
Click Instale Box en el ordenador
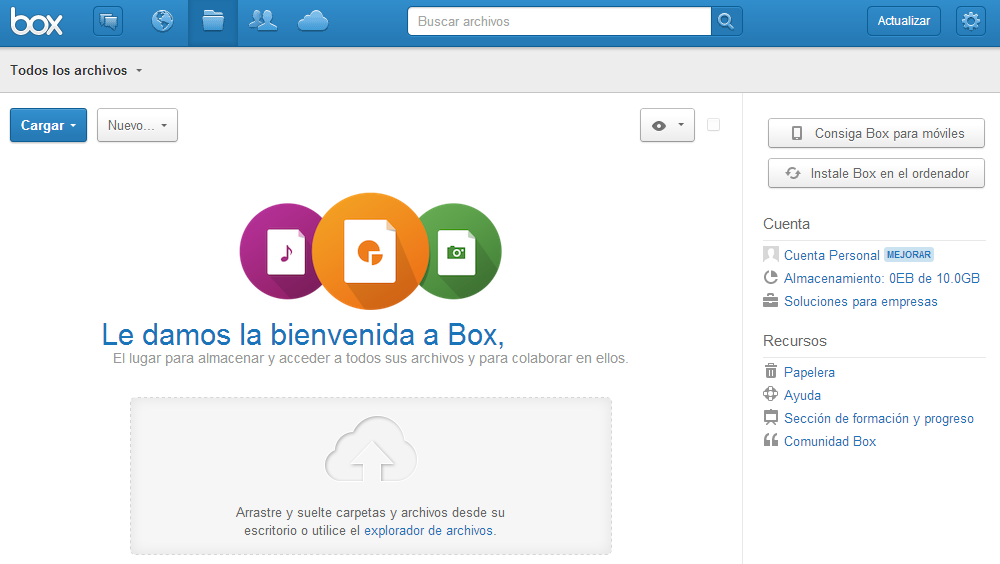(876, 173)
